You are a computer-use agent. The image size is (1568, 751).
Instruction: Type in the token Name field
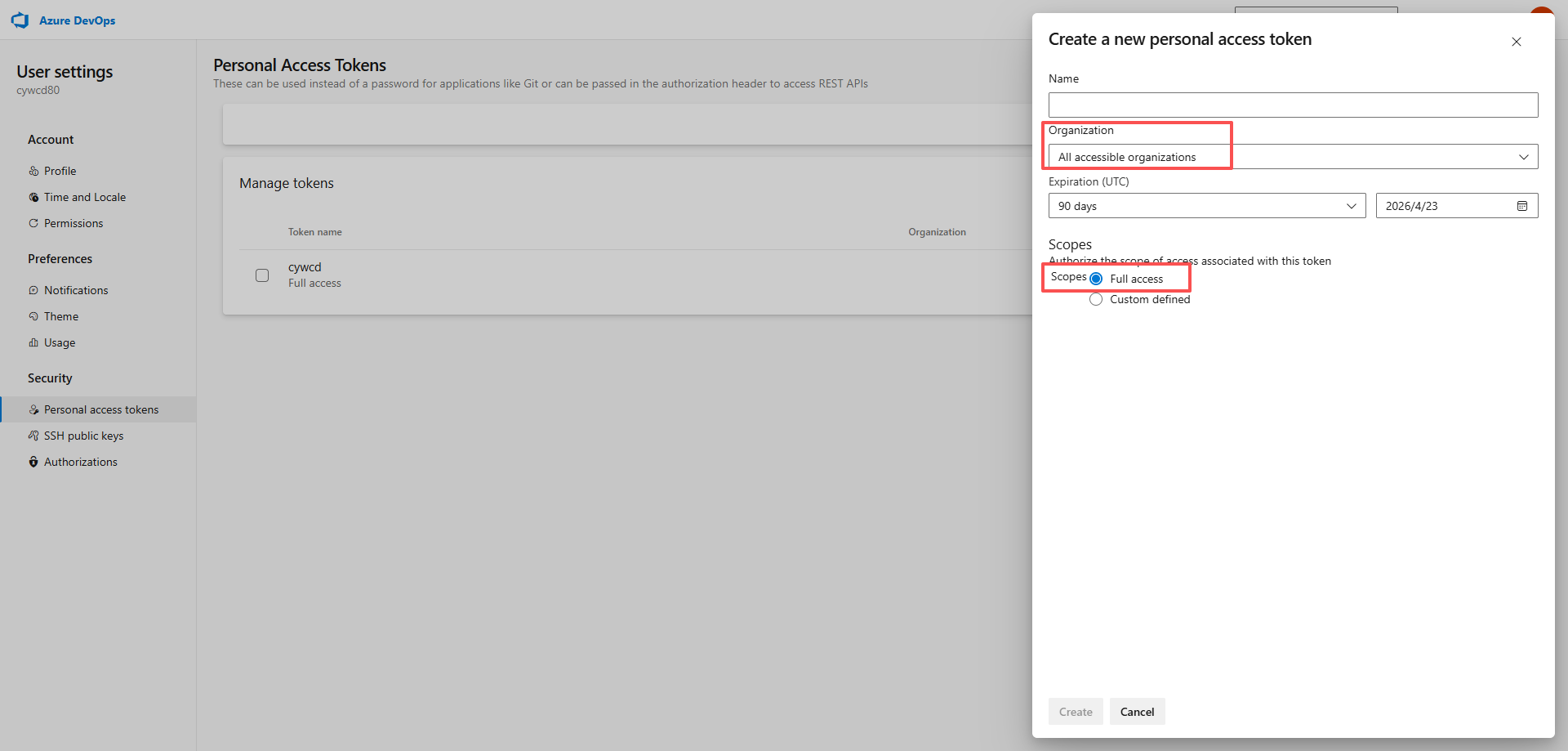(1293, 105)
